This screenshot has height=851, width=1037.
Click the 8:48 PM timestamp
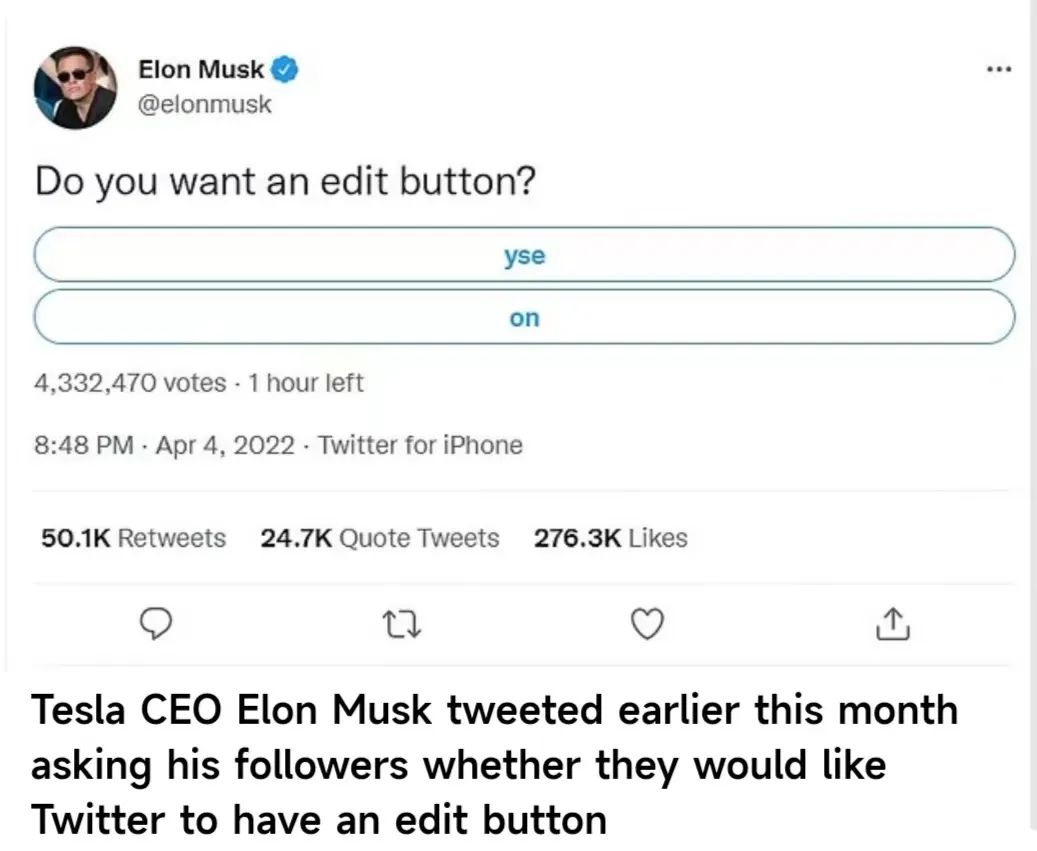84,445
